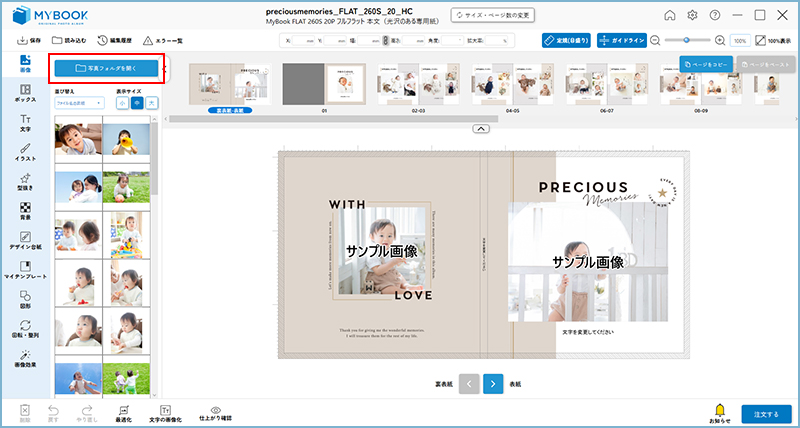Screen dimensions: 800x428
Task: Open the 角度 (angle) dropdown field
Action: click(453, 40)
